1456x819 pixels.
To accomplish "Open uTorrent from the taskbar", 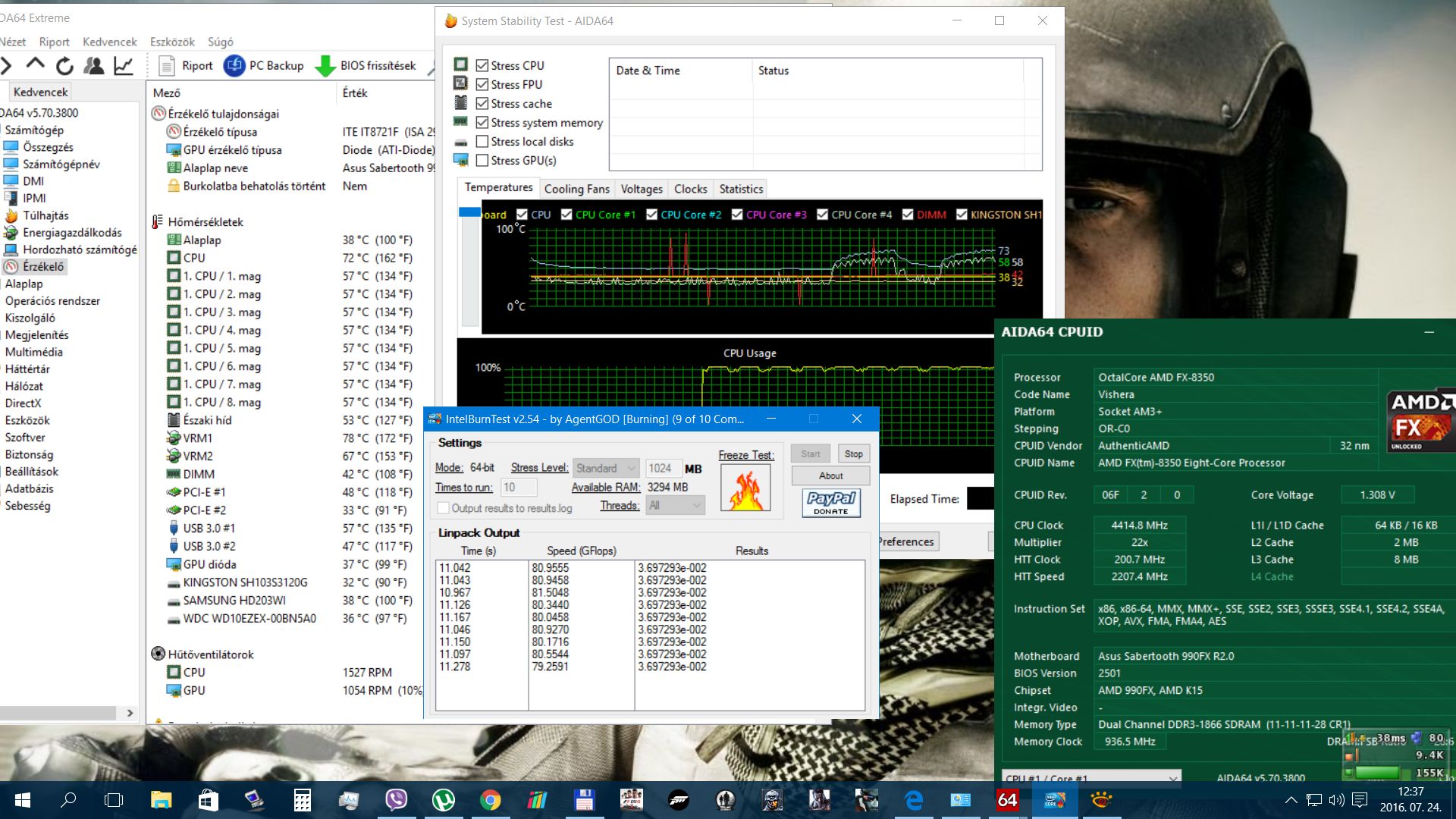I will (x=443, y=800).
